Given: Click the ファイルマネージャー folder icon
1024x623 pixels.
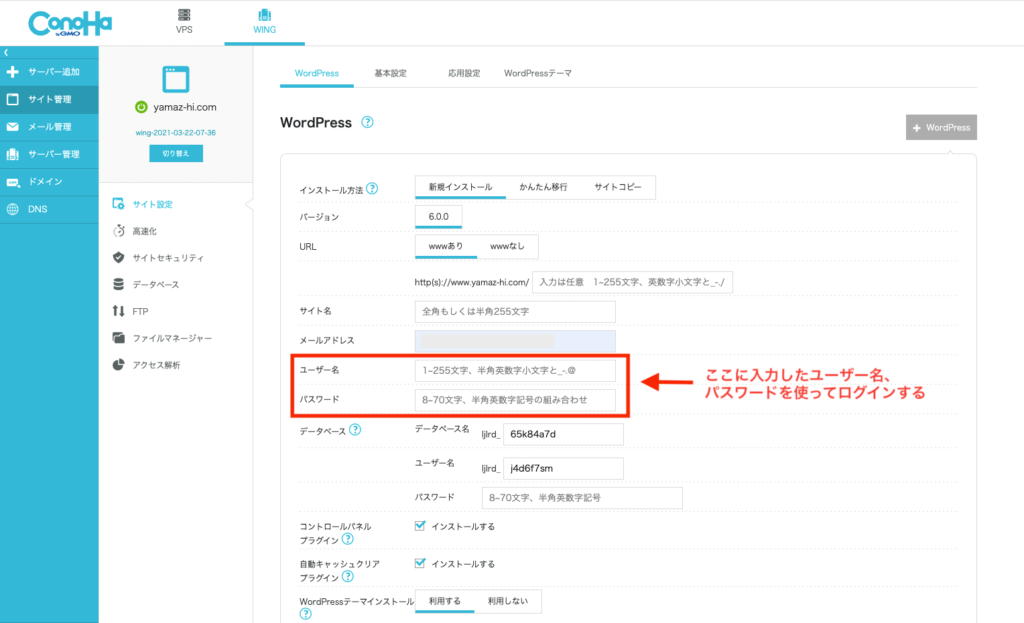Looking at the screenshot, I should click(x=118, y=338).
